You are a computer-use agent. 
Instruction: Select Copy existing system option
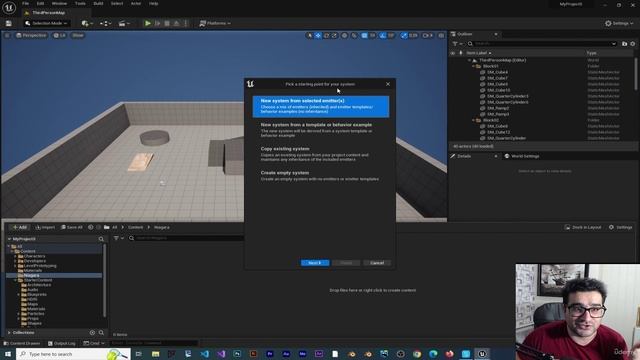pos(321,154)
